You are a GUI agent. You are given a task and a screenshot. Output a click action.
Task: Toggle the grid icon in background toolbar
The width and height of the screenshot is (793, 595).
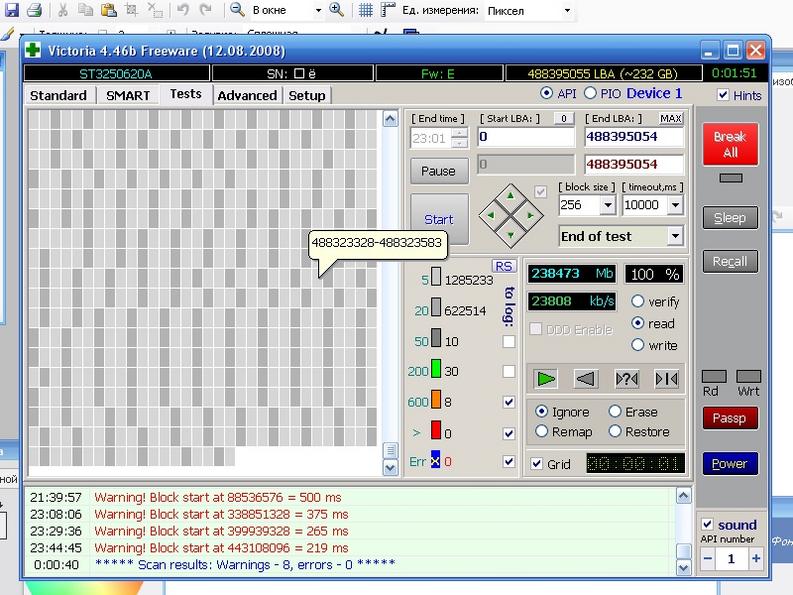(x=365, y=10)
